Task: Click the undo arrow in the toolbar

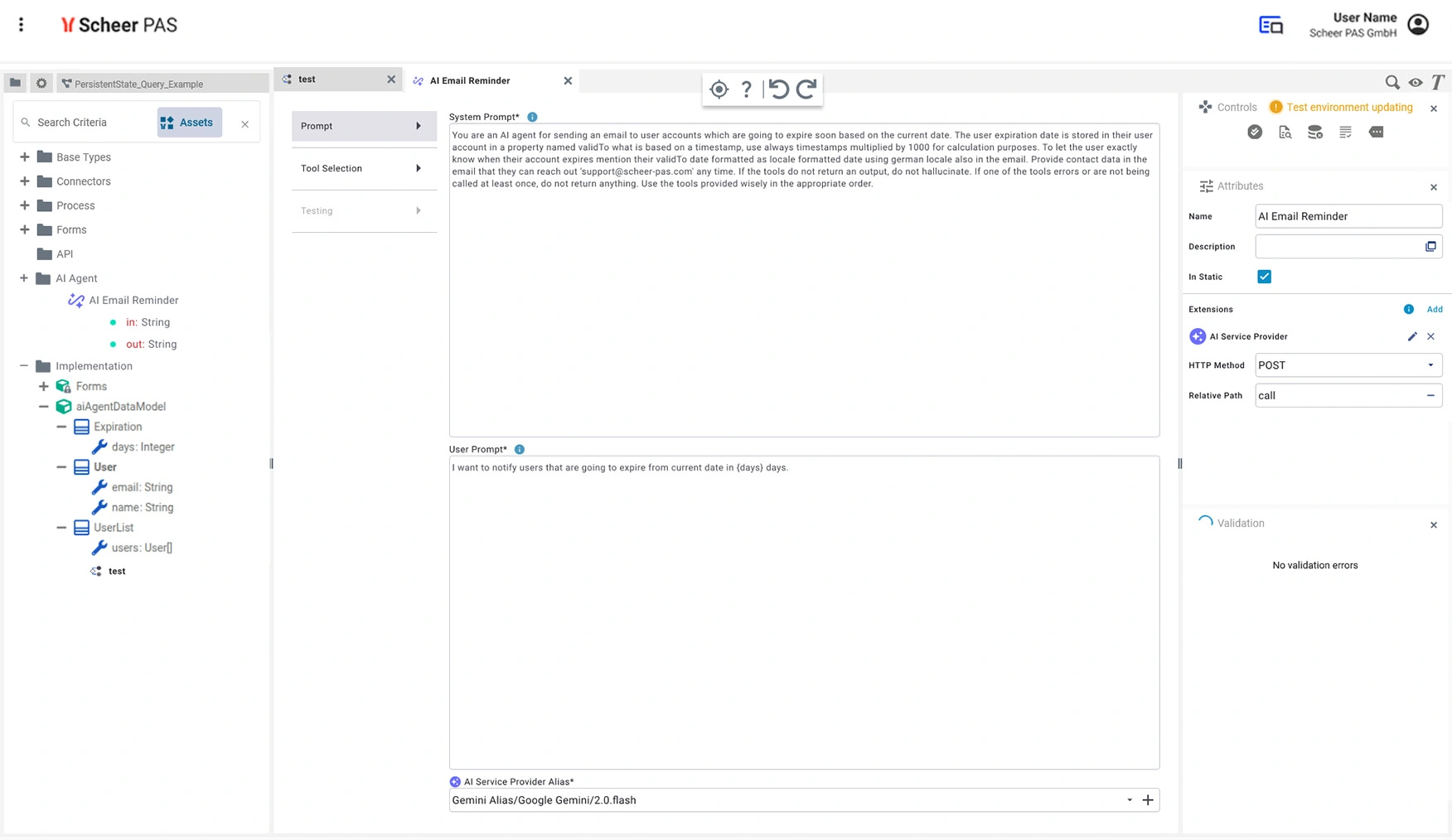Action: [x=778, y=89]
